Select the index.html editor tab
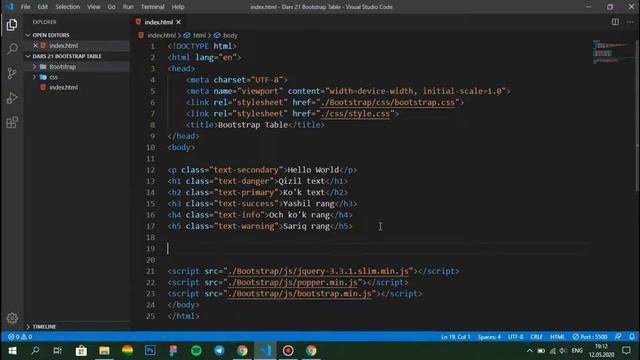640x360 pixels. click(x=158, y=22)
